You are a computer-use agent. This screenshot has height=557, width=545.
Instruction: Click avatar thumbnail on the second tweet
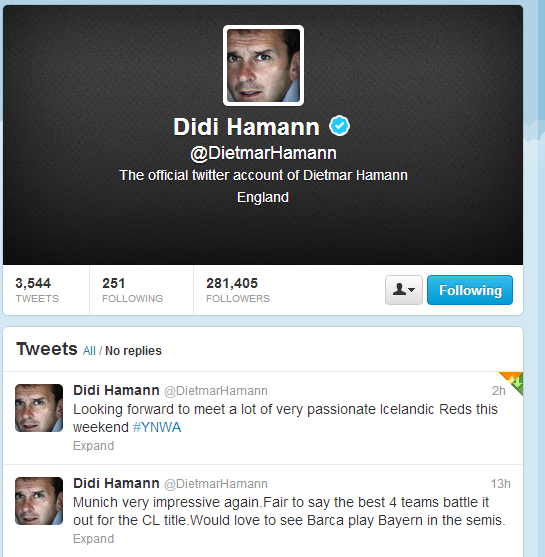[39, 501]
